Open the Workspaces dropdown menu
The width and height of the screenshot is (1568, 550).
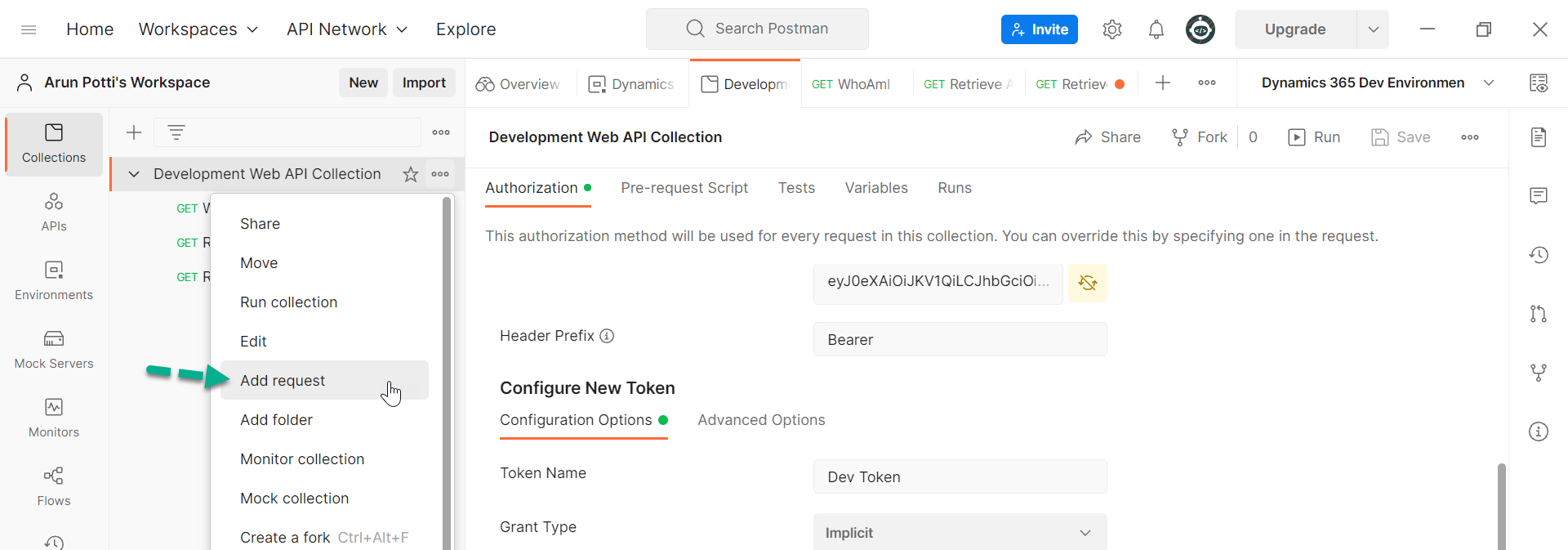pyautogui.click(x=198, y=29)
